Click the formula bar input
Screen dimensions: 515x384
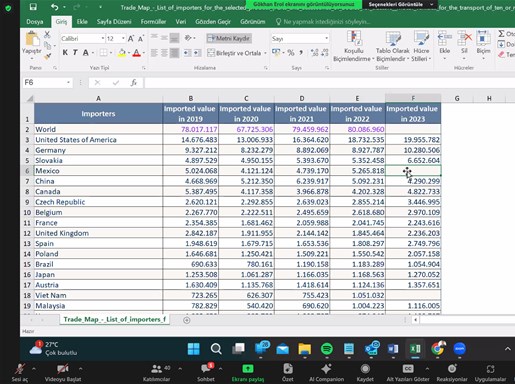click(329, 82)
